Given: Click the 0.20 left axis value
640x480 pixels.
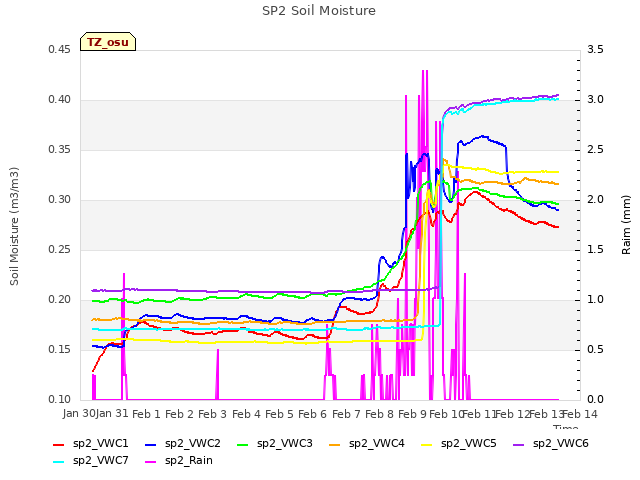Looking at the screenshot, I should point(60,300).
